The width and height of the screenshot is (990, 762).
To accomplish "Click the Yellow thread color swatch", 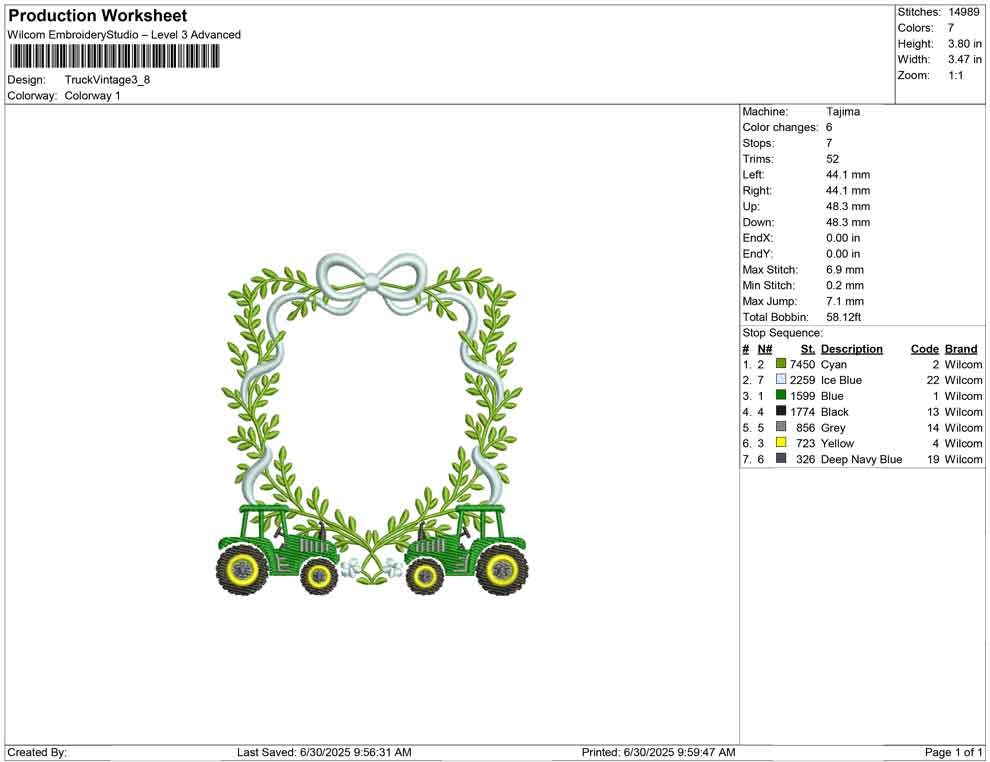I will click(x=781, y=443).
